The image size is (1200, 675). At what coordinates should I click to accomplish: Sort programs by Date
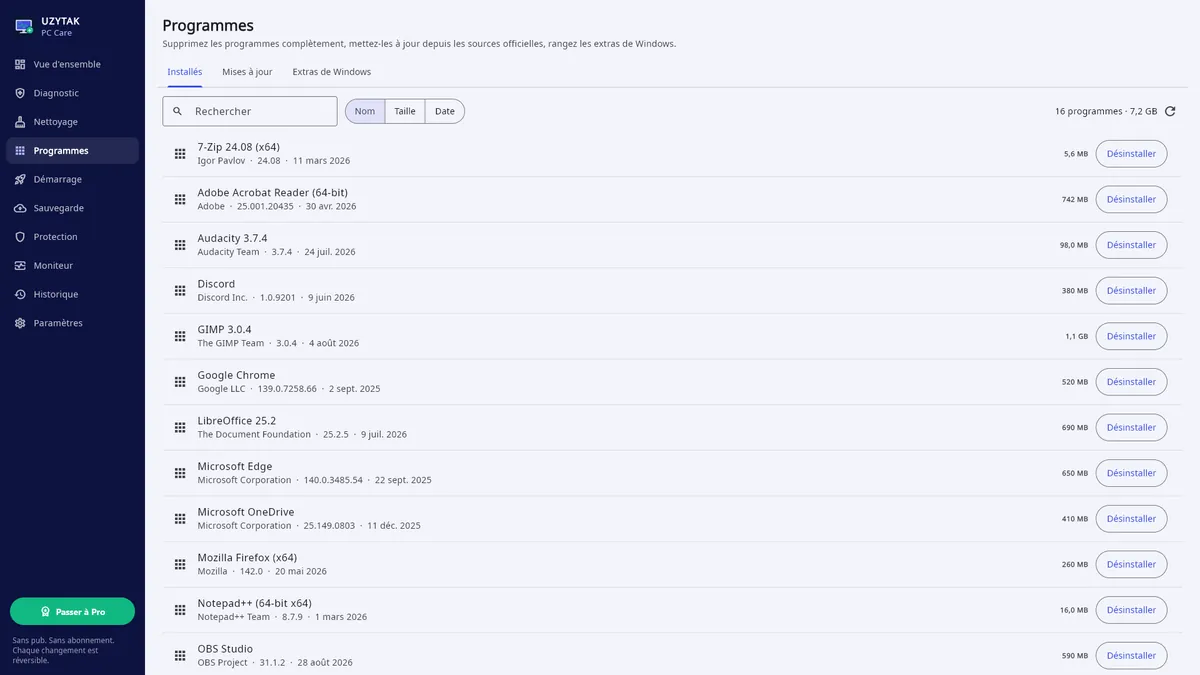445,111
